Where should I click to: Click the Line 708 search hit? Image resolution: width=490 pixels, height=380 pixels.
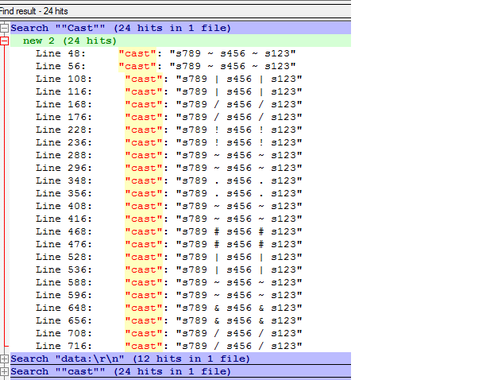pyautogui.click(x=169, y=333)
